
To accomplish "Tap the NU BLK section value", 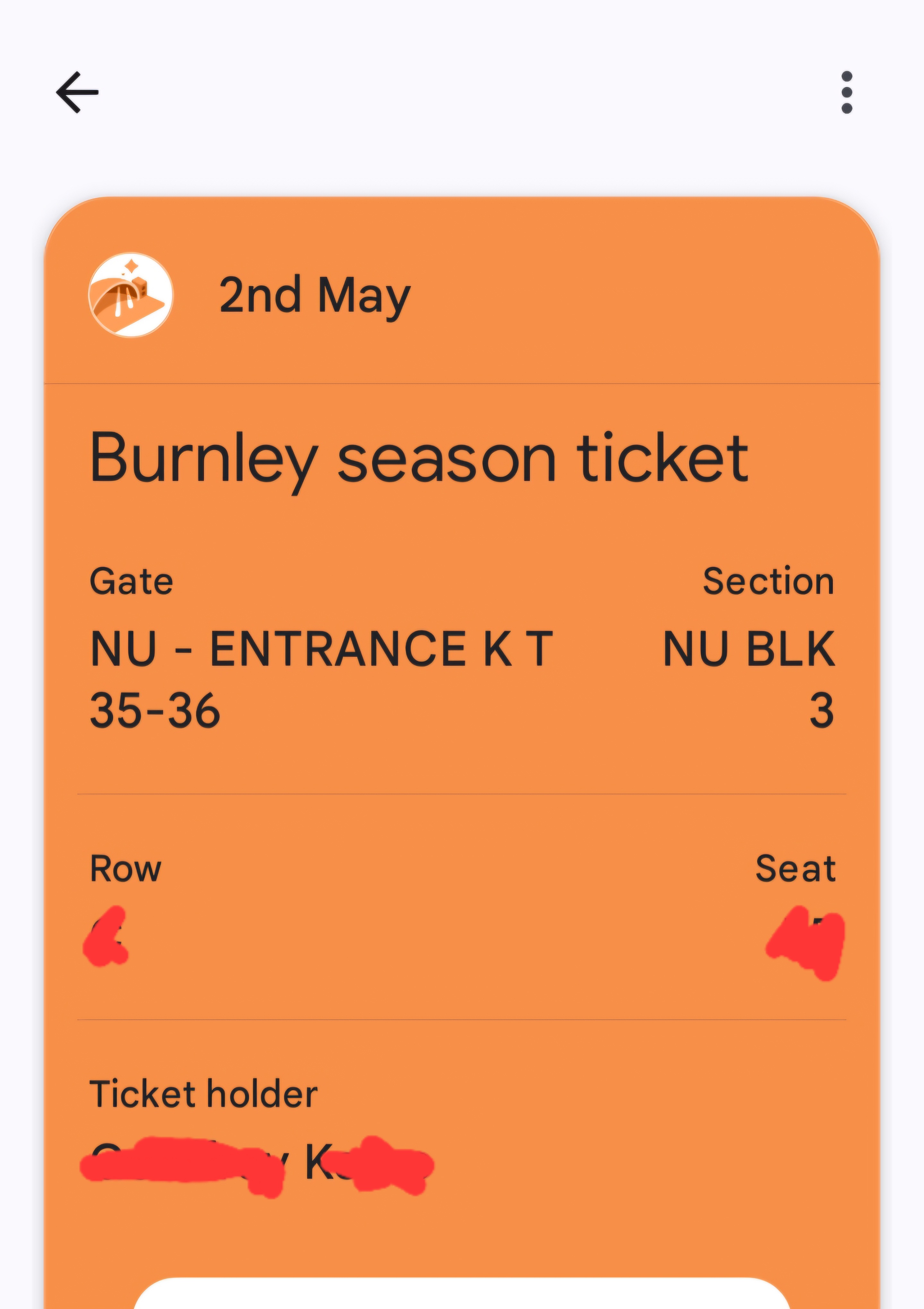I will (x=749, y=649).
